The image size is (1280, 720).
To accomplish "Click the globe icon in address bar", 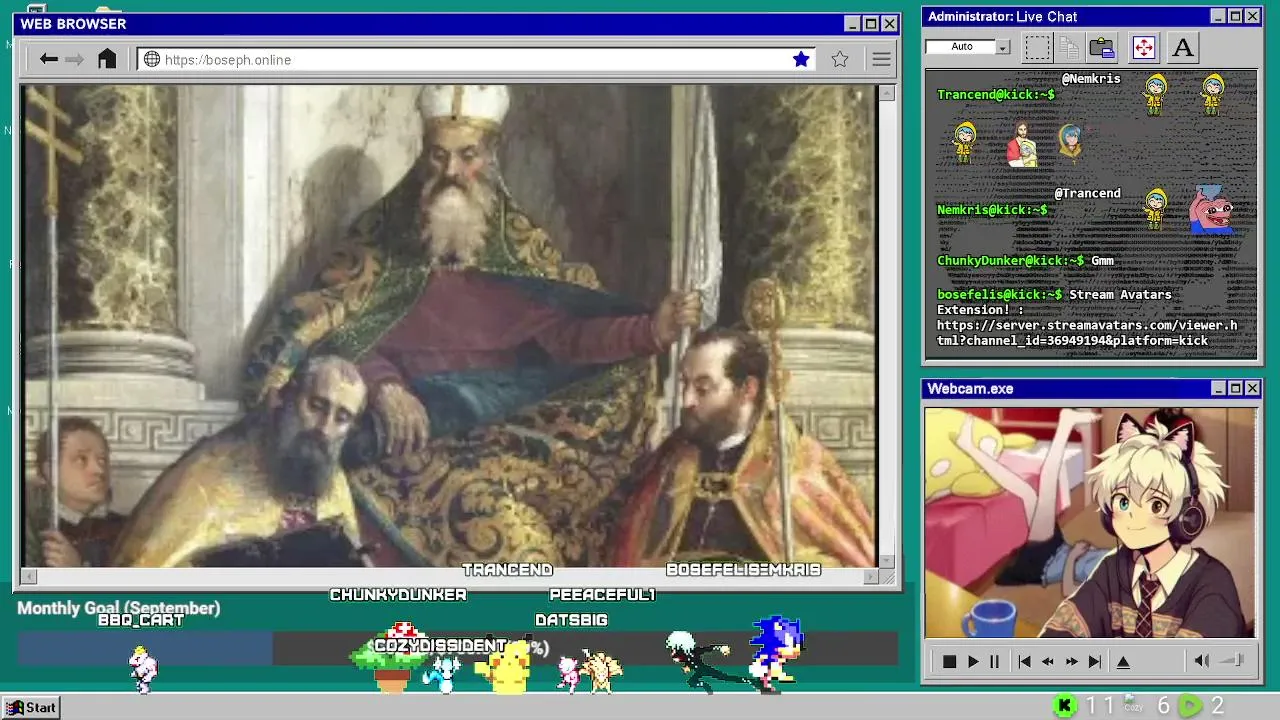I will point(152,59).
